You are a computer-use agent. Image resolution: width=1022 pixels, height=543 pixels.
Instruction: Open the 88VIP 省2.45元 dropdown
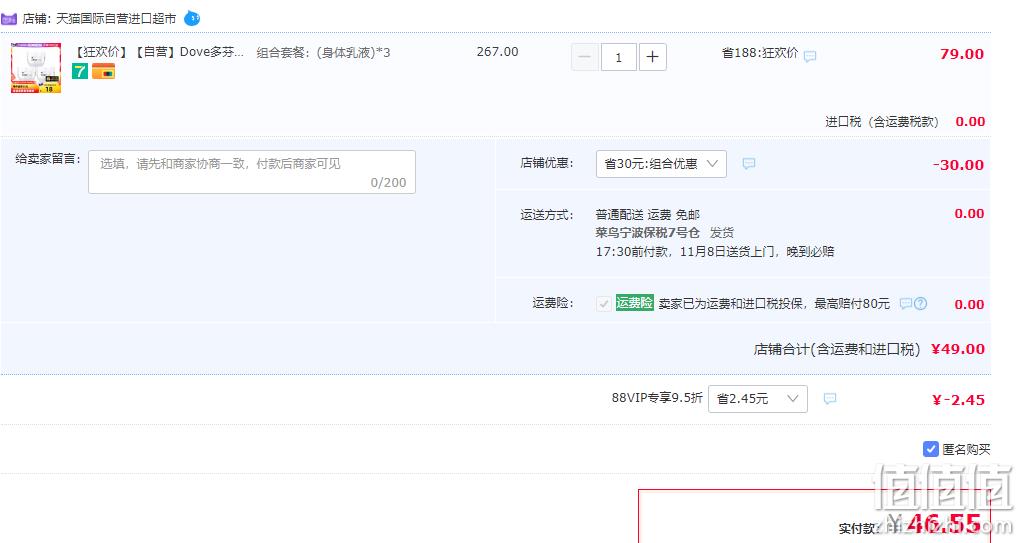(757, 398)
